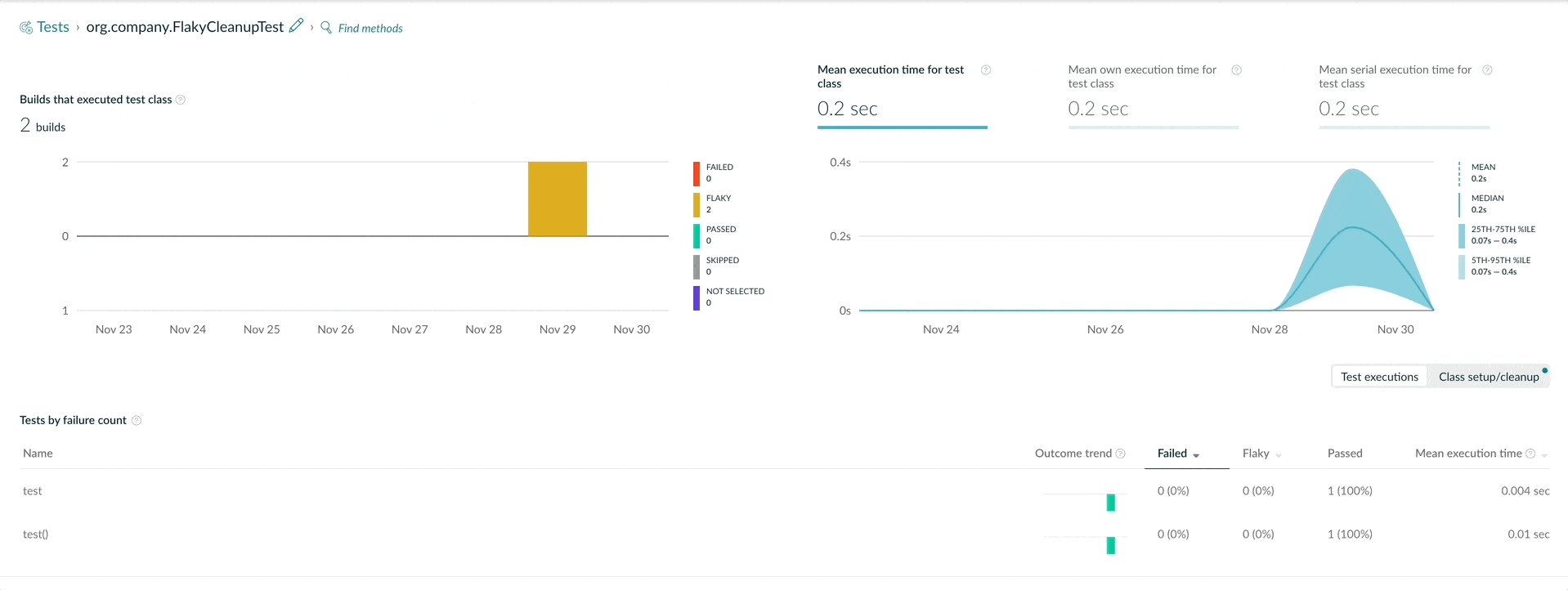Click the pencil edit icon beside FlakyCleanupTest

pos(297,25)
